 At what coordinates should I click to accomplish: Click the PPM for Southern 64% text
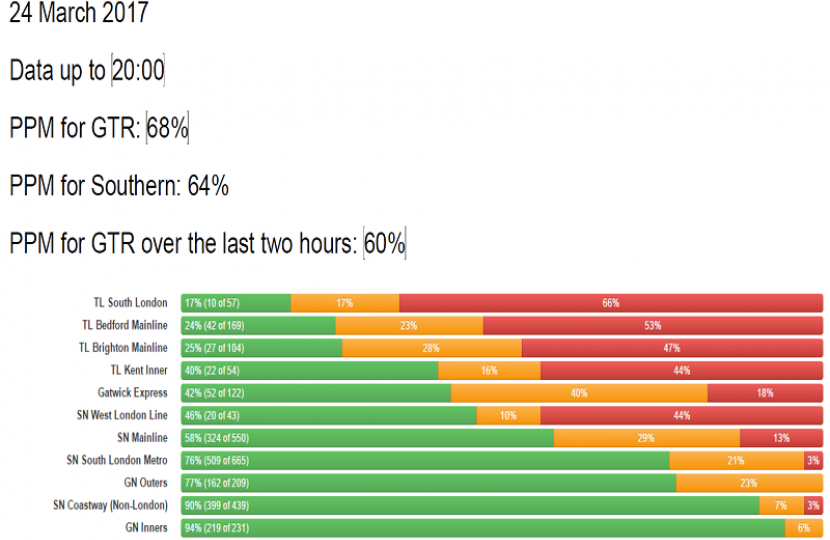tap(119, 186)
